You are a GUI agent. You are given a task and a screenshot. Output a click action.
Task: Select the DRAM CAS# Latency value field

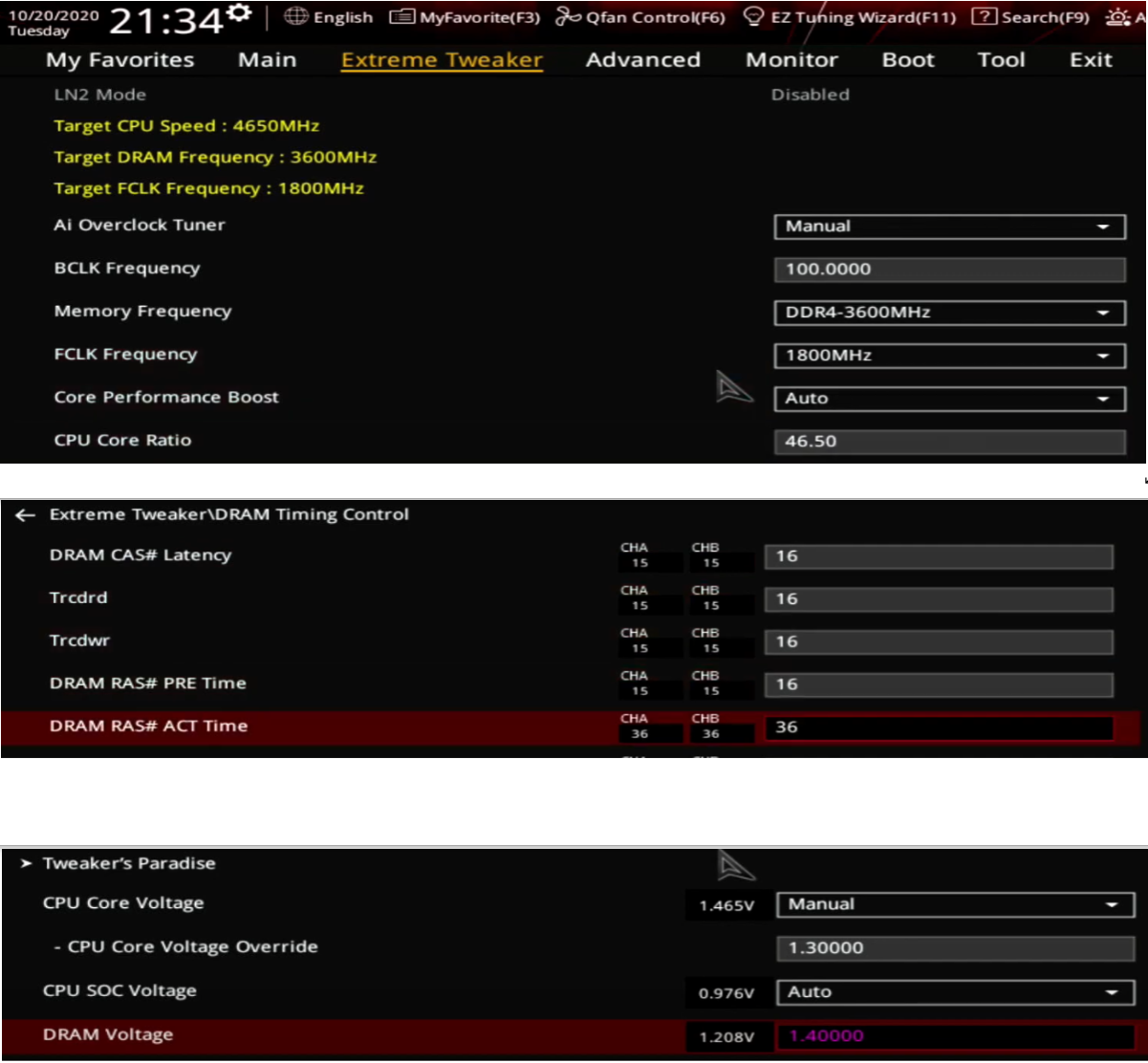939,556
